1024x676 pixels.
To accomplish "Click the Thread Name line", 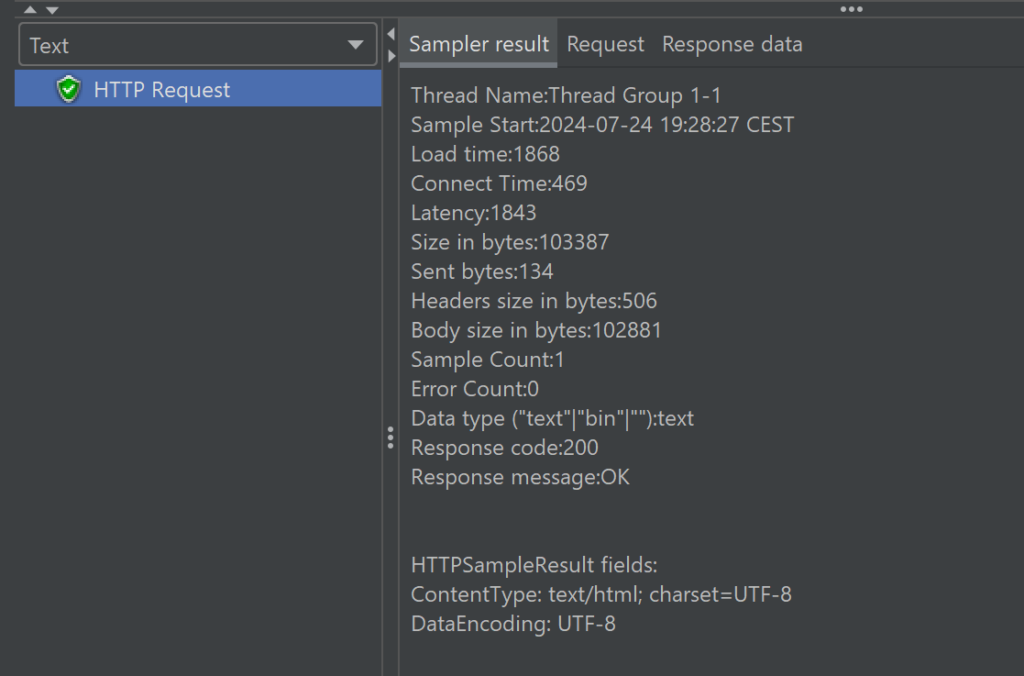I will (x=566, y=96).
